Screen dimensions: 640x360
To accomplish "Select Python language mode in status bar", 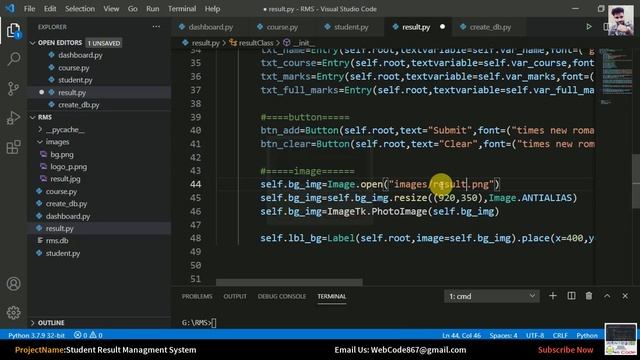I will tap(587, 335).
